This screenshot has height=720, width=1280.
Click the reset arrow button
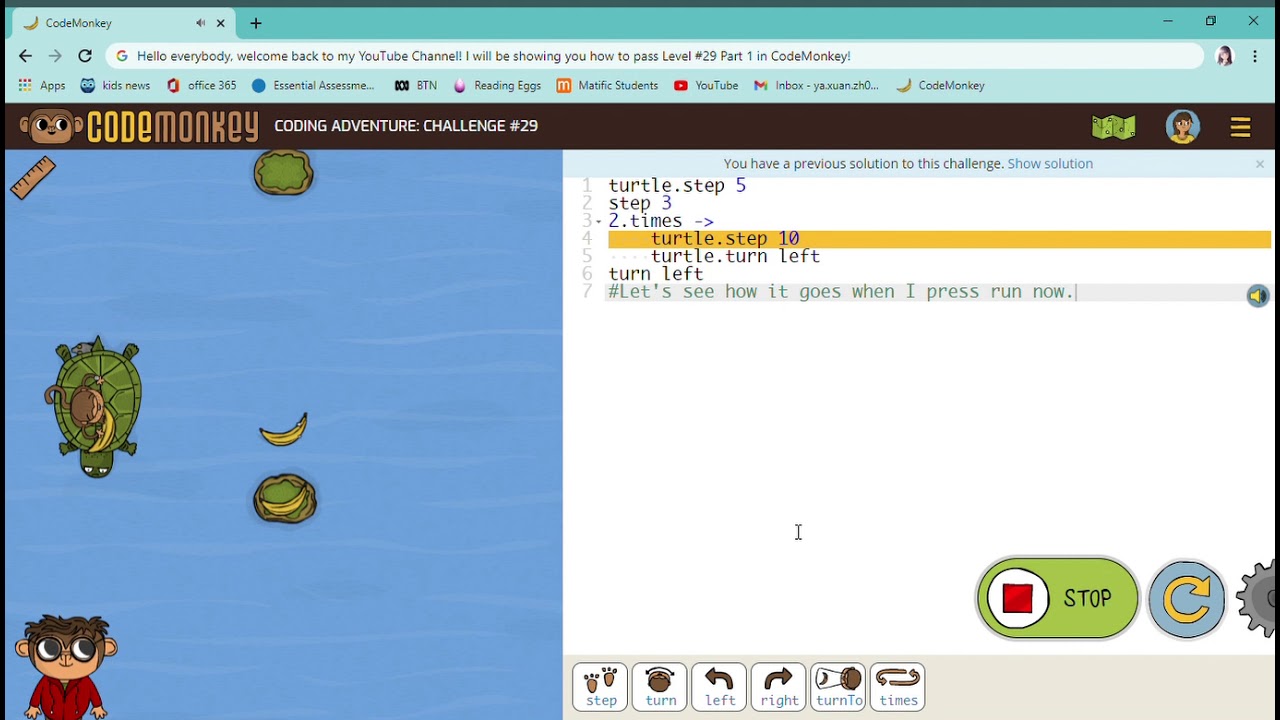tap(1187, 599)
